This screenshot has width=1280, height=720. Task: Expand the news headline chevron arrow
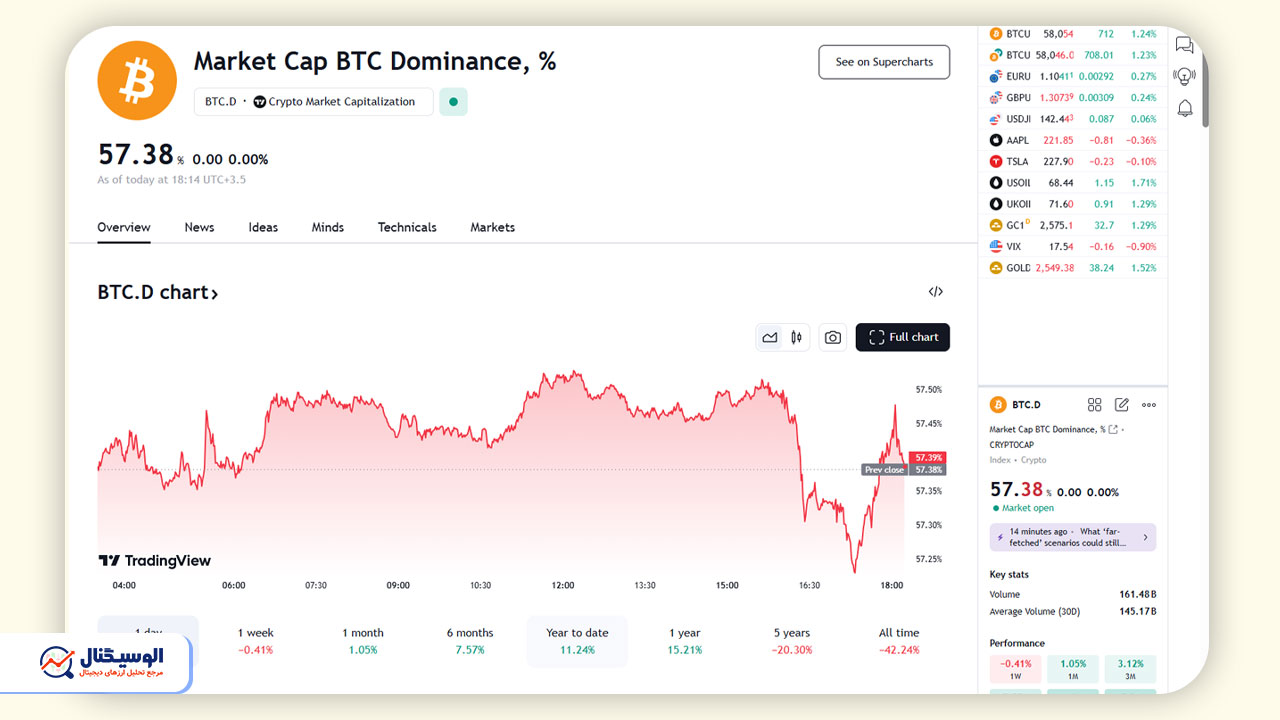1146,537
